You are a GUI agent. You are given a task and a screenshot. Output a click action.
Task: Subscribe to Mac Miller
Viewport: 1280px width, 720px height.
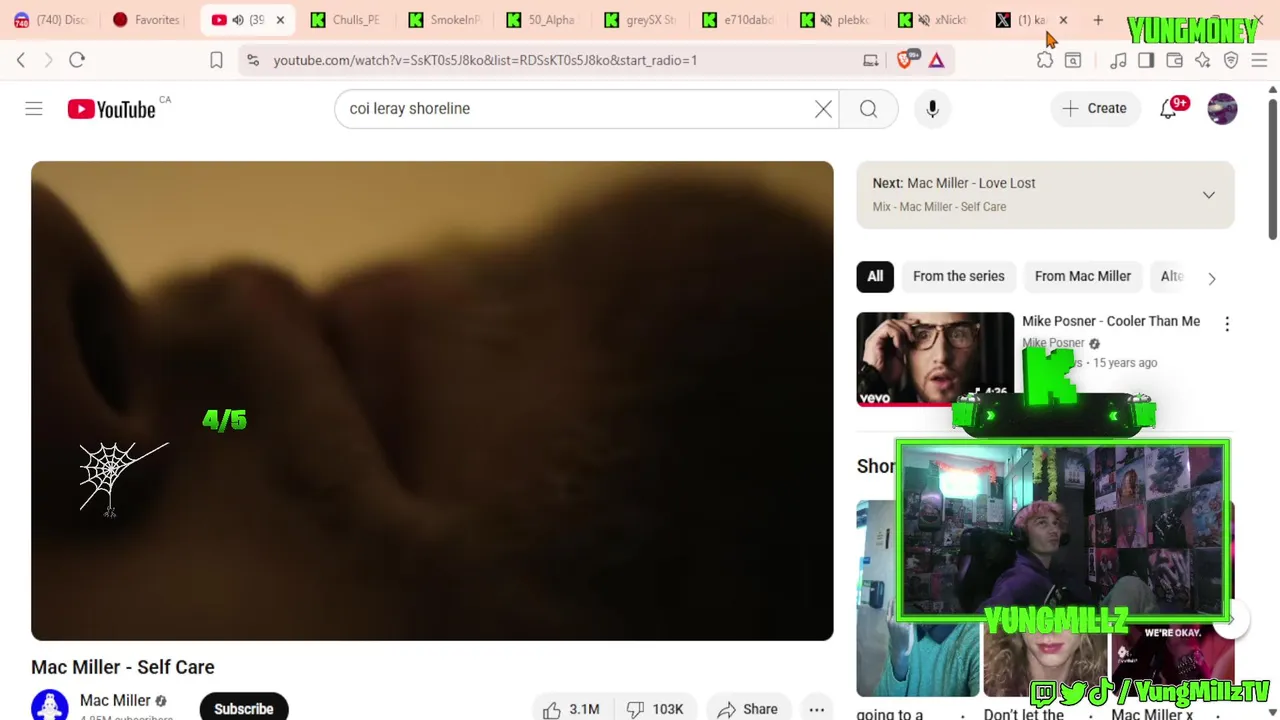tap(244, 708)
